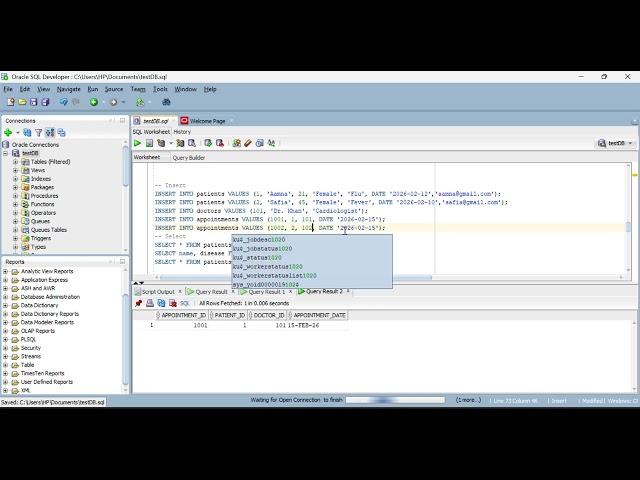Click the Filter funnel icon in Connections panel
This screenshot has width=640, height=480.
(x=38, y=133)
